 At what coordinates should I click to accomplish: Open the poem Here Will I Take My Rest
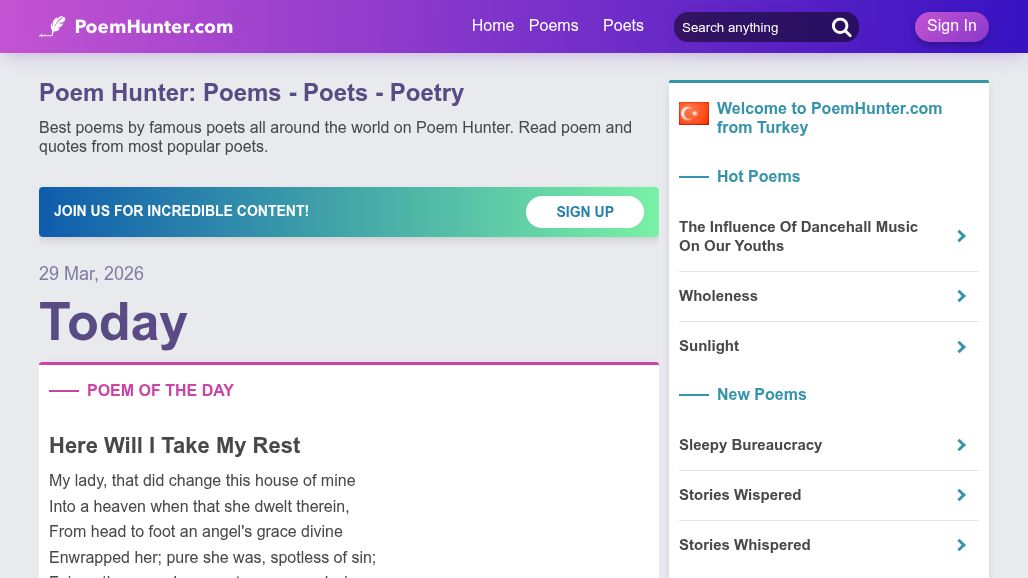pyautogui.click(x=175, y=446)
